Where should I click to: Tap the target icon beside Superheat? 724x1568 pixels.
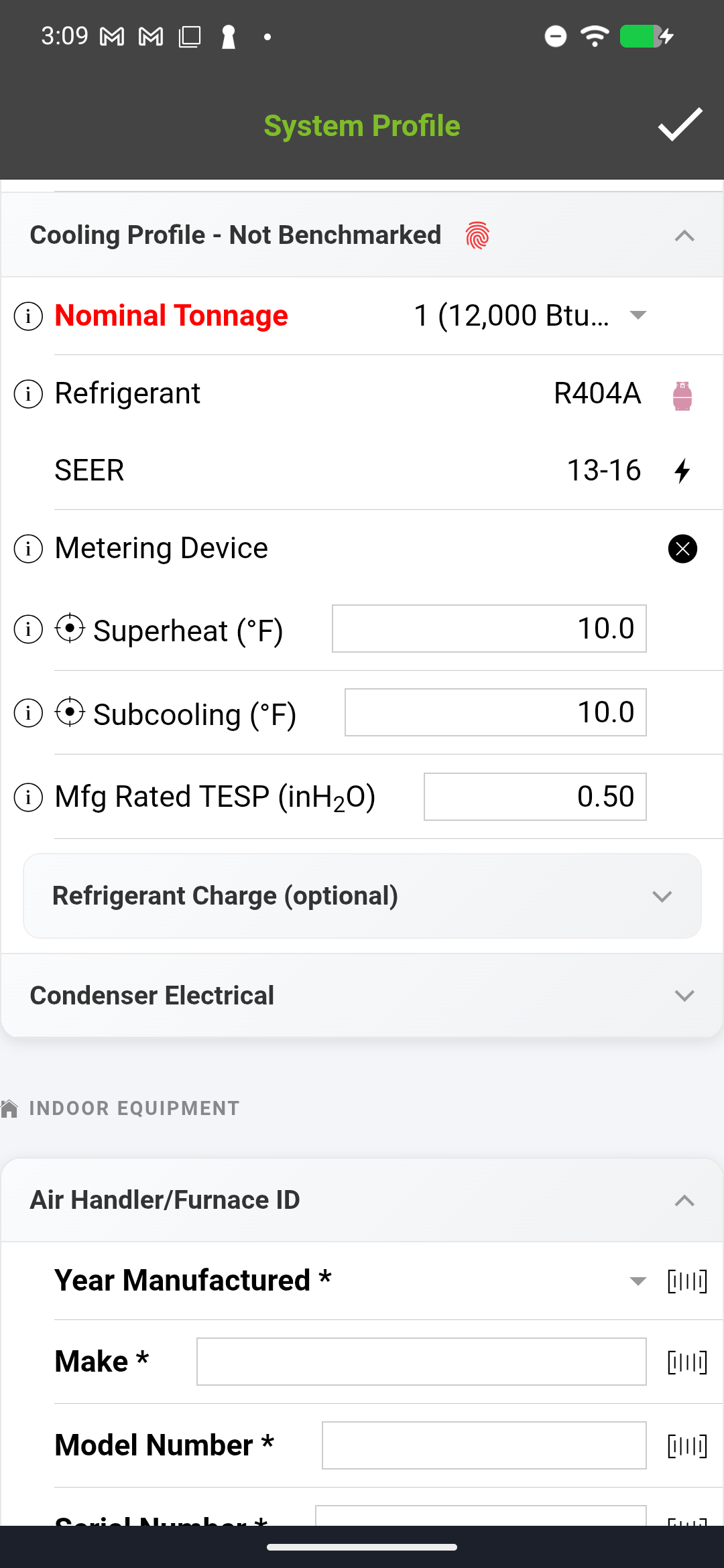[70, 629]
